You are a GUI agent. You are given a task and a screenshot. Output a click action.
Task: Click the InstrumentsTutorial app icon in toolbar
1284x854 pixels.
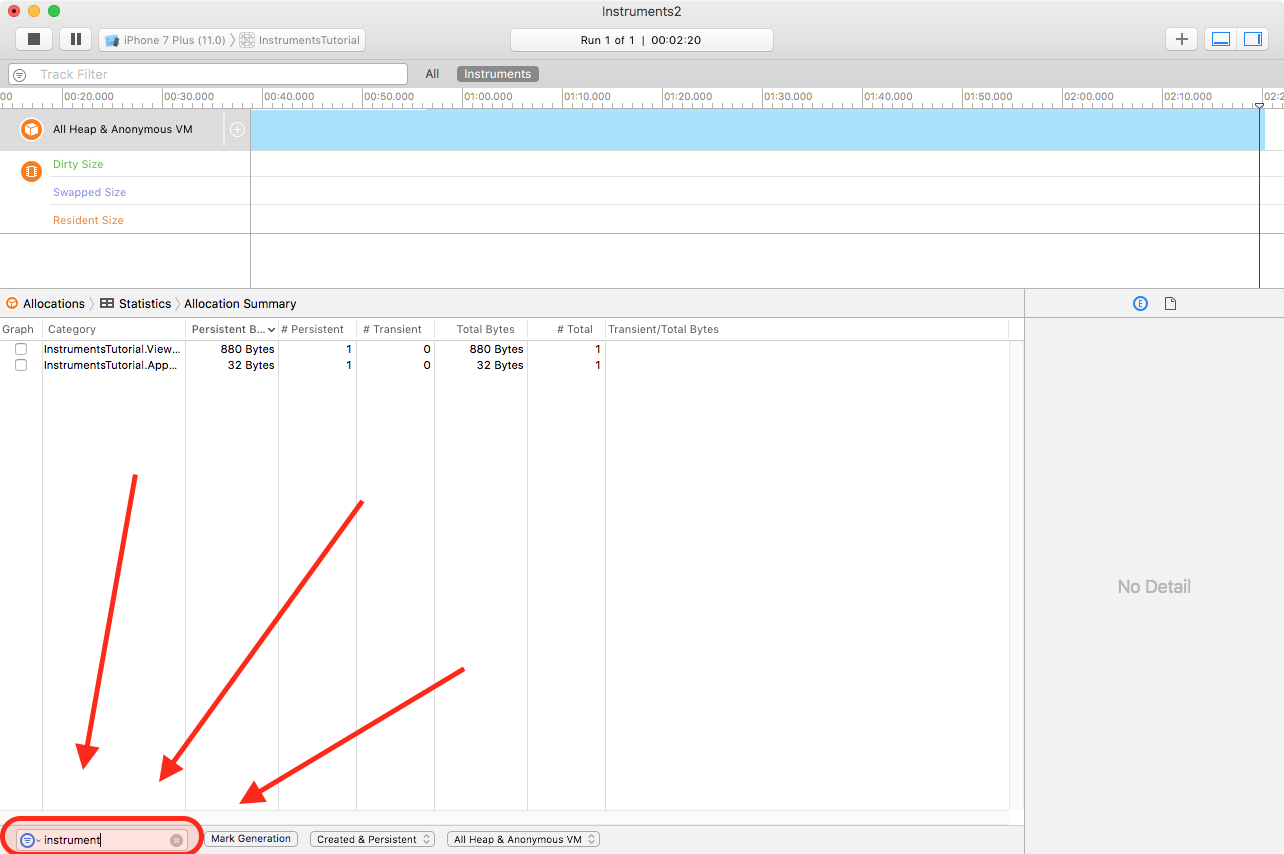click(x=247, y=40)
